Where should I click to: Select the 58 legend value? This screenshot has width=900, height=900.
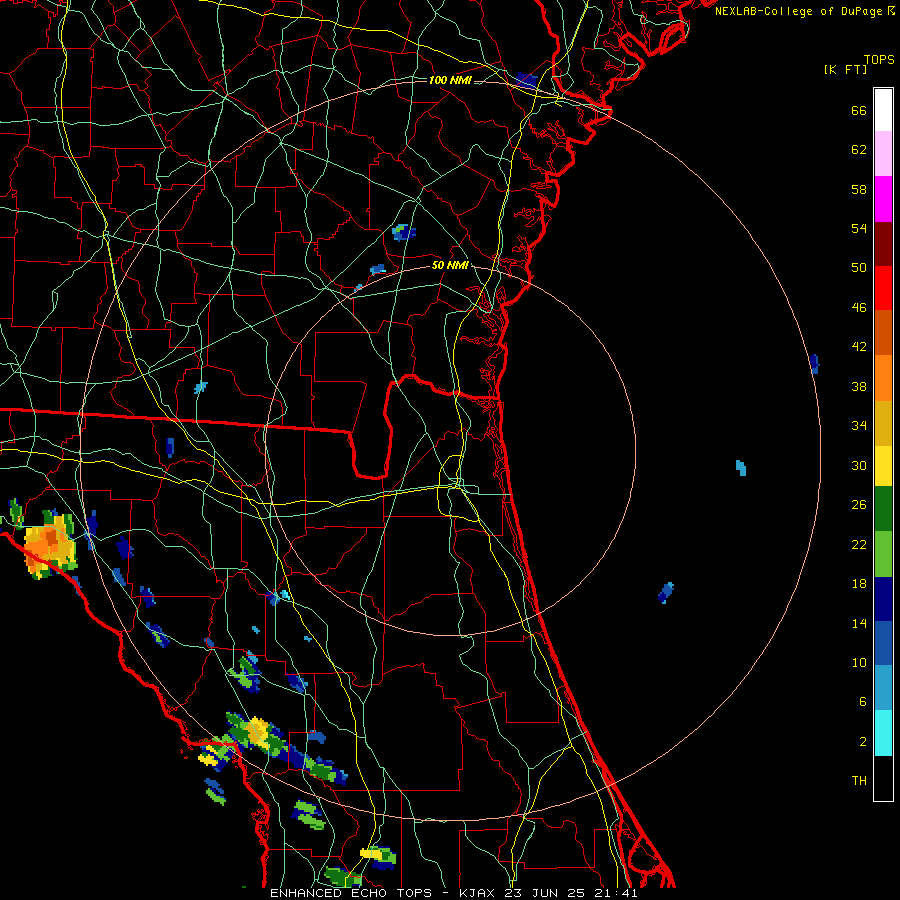(859, 189)
